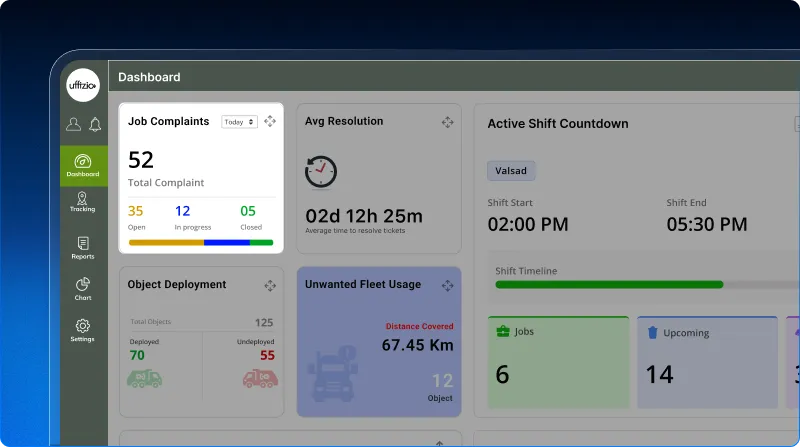
Task: Click the Closed count 05
Action: coord(248,211)
